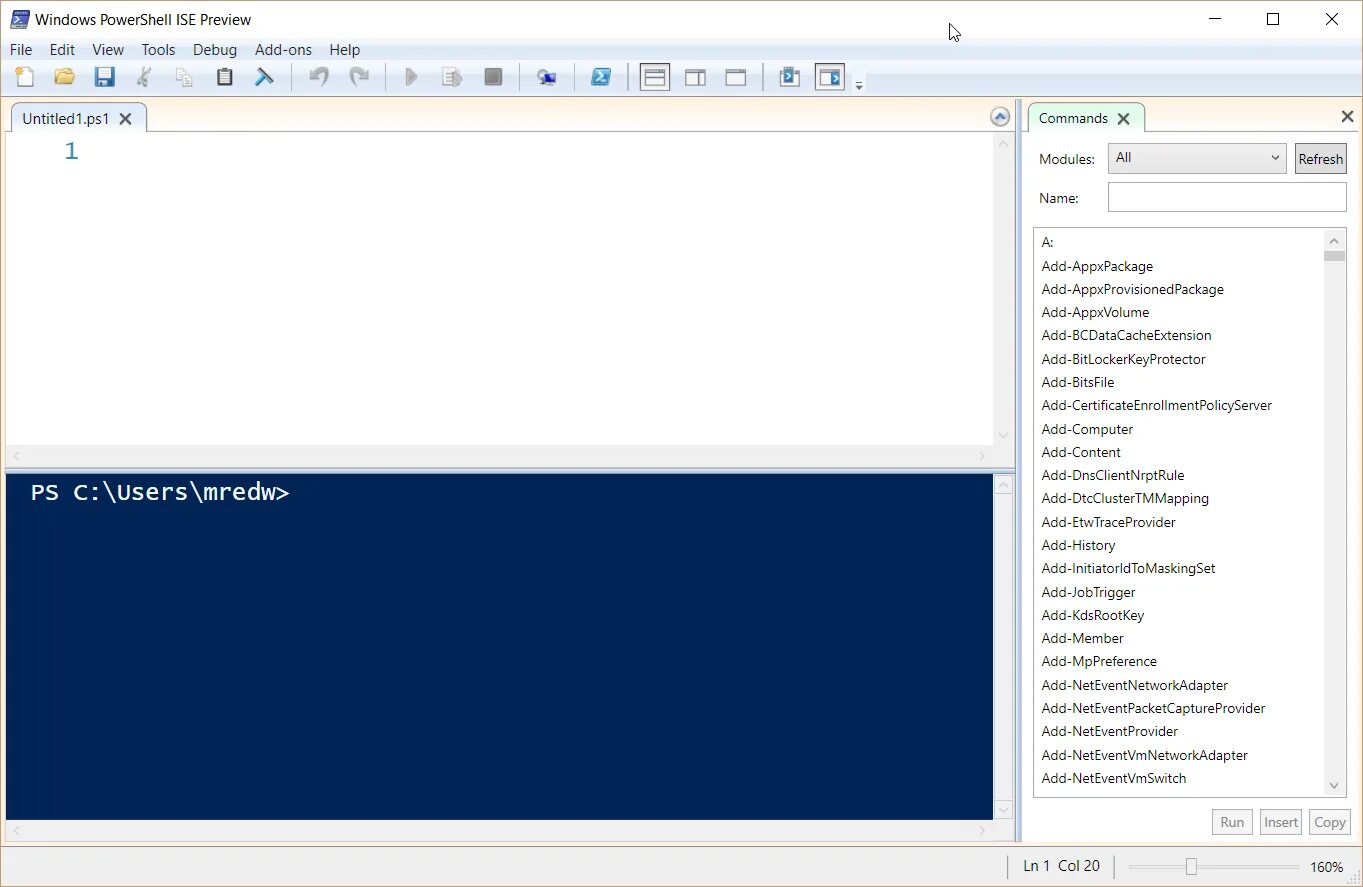This screenshot has height=887, width=1363.
Task: Click the Copy button in Commands pane
Action: point(1329,822)
